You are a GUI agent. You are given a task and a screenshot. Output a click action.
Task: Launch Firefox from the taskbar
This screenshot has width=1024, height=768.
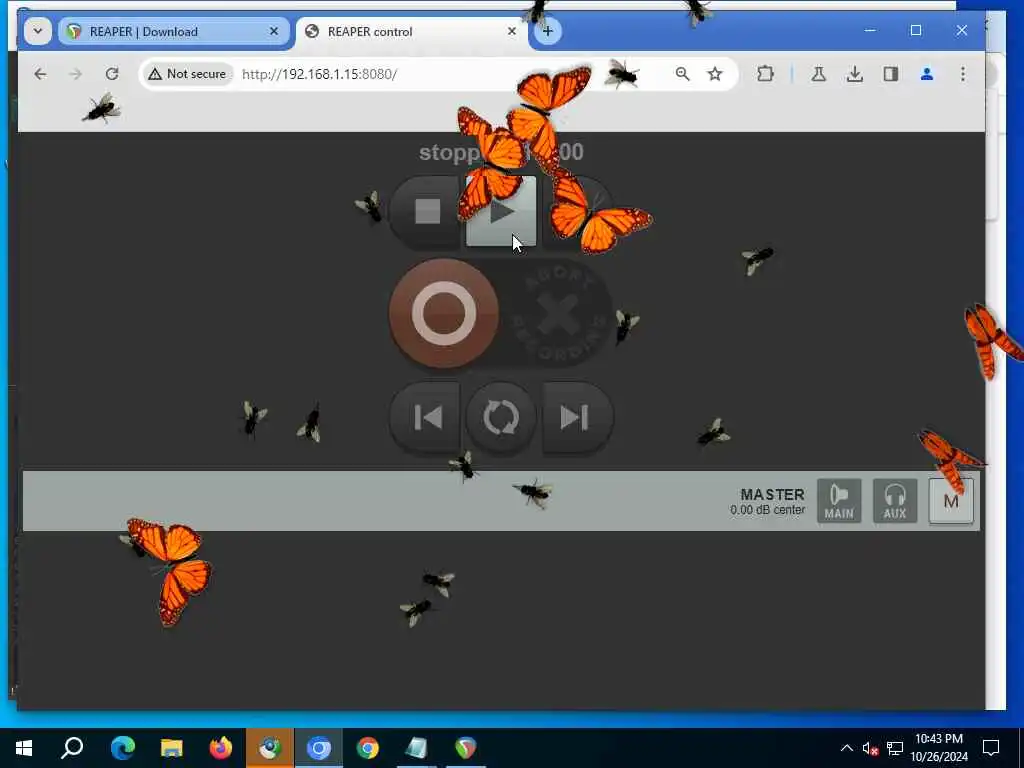221,748
